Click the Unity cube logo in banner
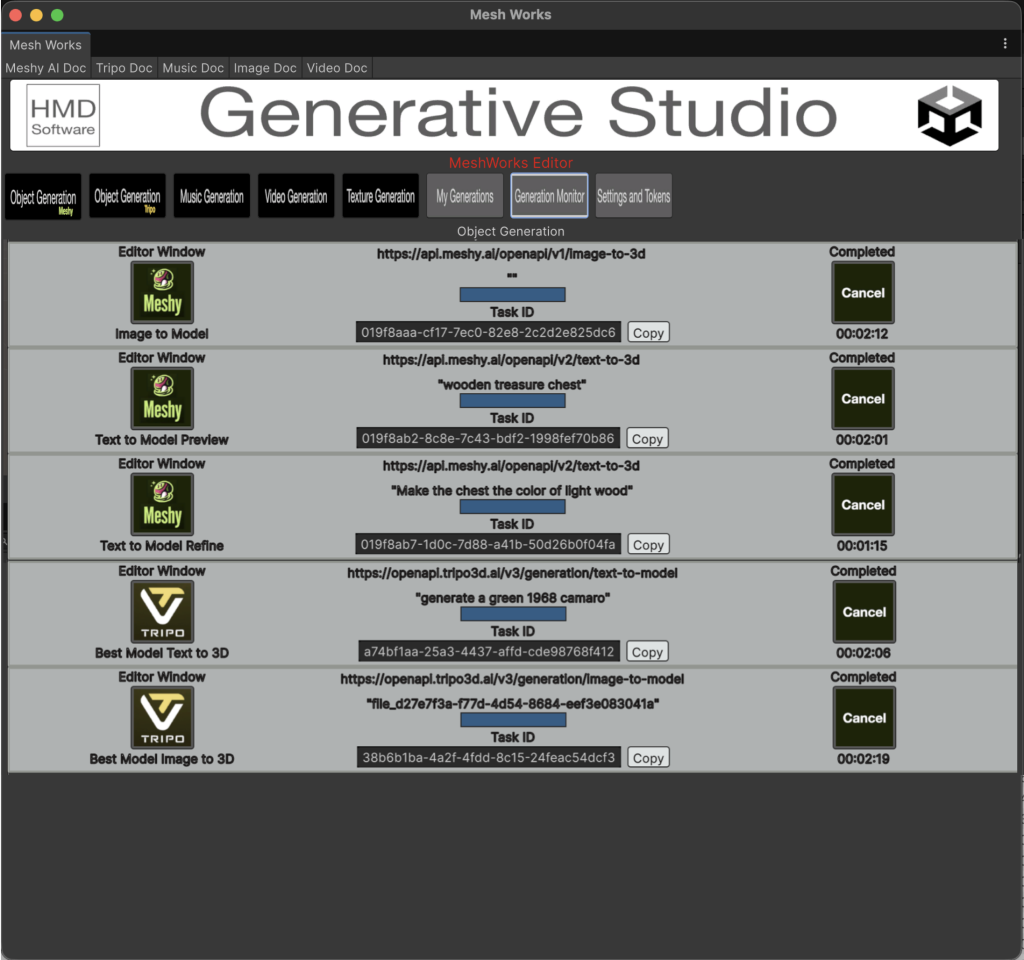 pyautogui.click(x=950, y=116)
